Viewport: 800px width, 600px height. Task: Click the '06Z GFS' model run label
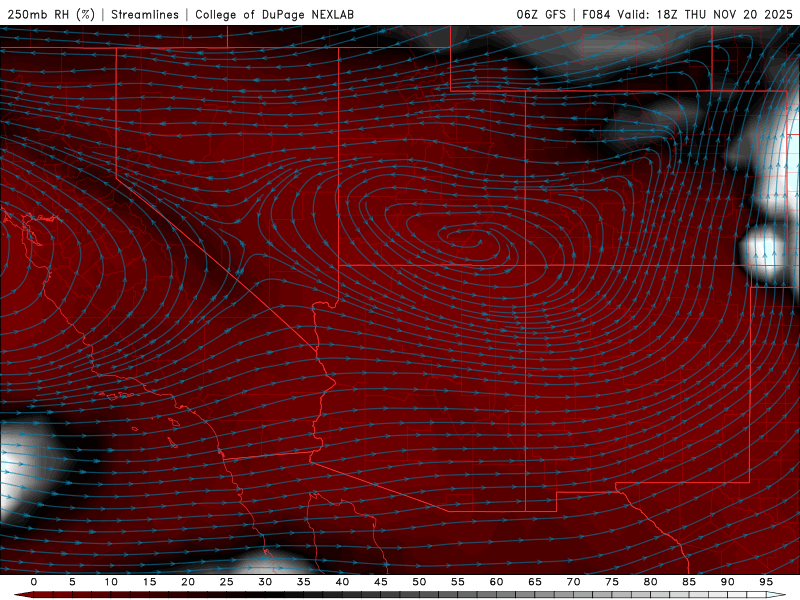click(541, 14)
